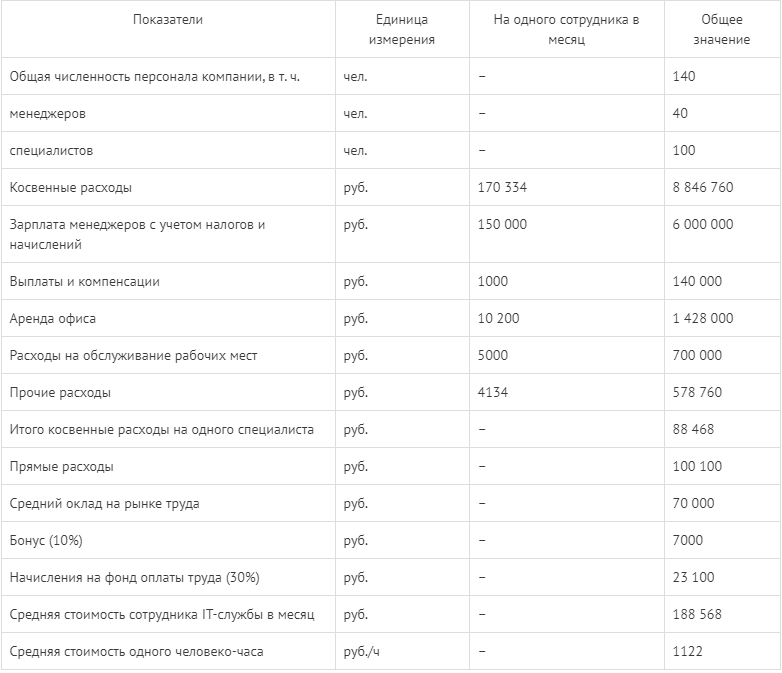Image resolution: width=782 pixels, height=673 pixels.
Task: Click the Аренда офиса cell
Action: click(x=52, y=318)
